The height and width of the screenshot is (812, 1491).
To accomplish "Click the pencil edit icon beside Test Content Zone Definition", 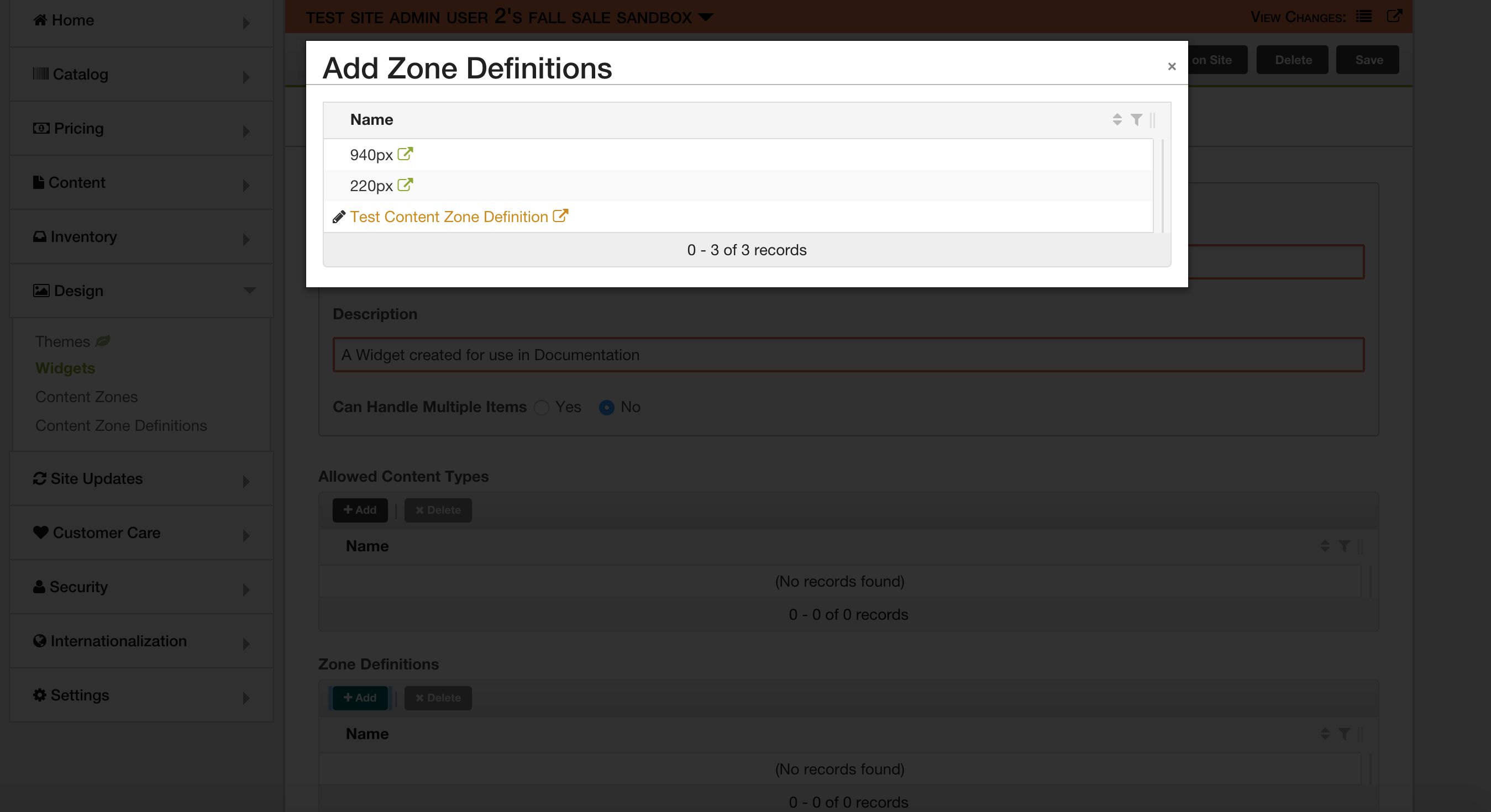I will [x=339, y=217].
